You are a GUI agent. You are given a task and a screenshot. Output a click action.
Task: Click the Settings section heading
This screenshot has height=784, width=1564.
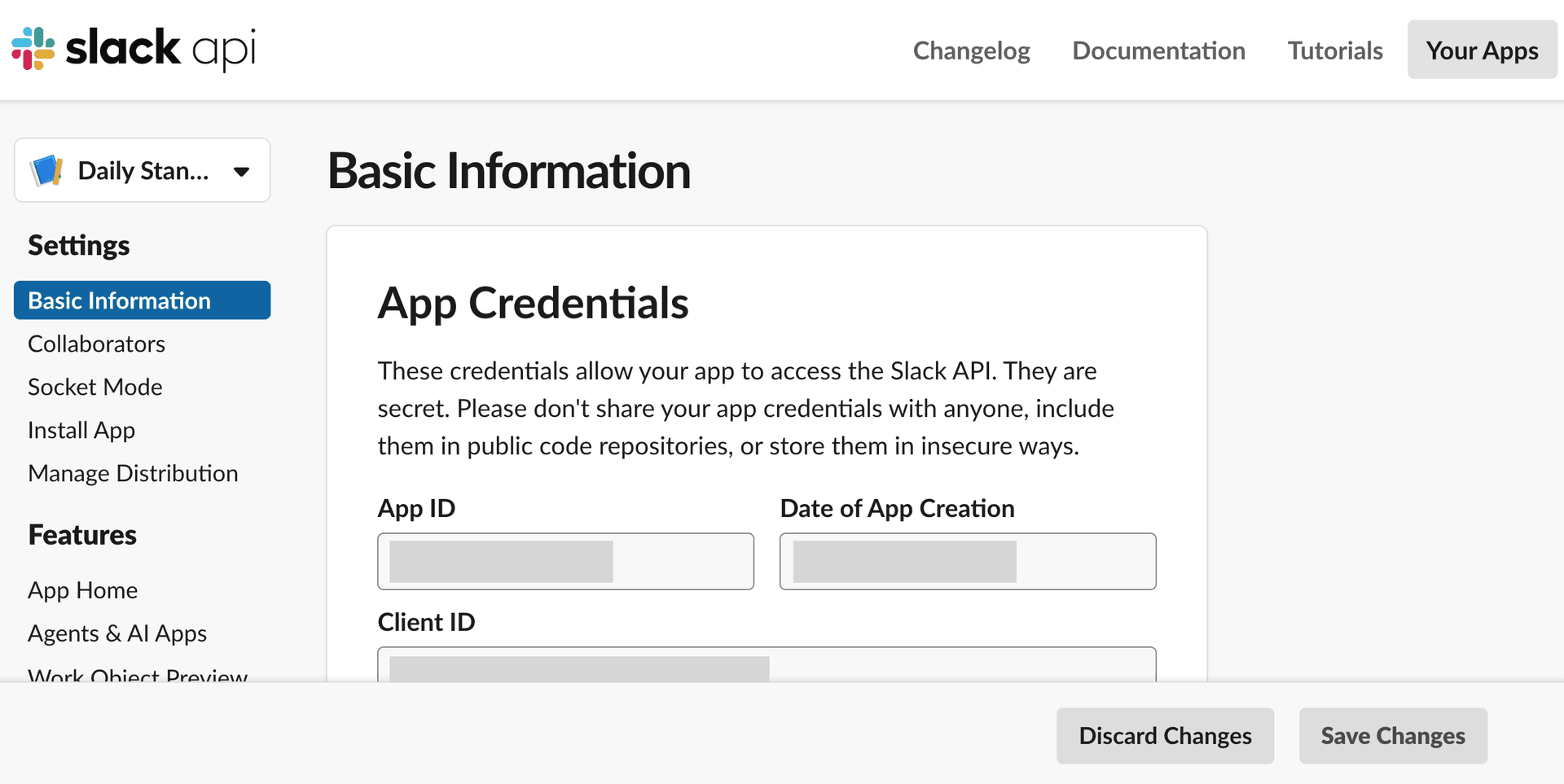coord(79,245)
